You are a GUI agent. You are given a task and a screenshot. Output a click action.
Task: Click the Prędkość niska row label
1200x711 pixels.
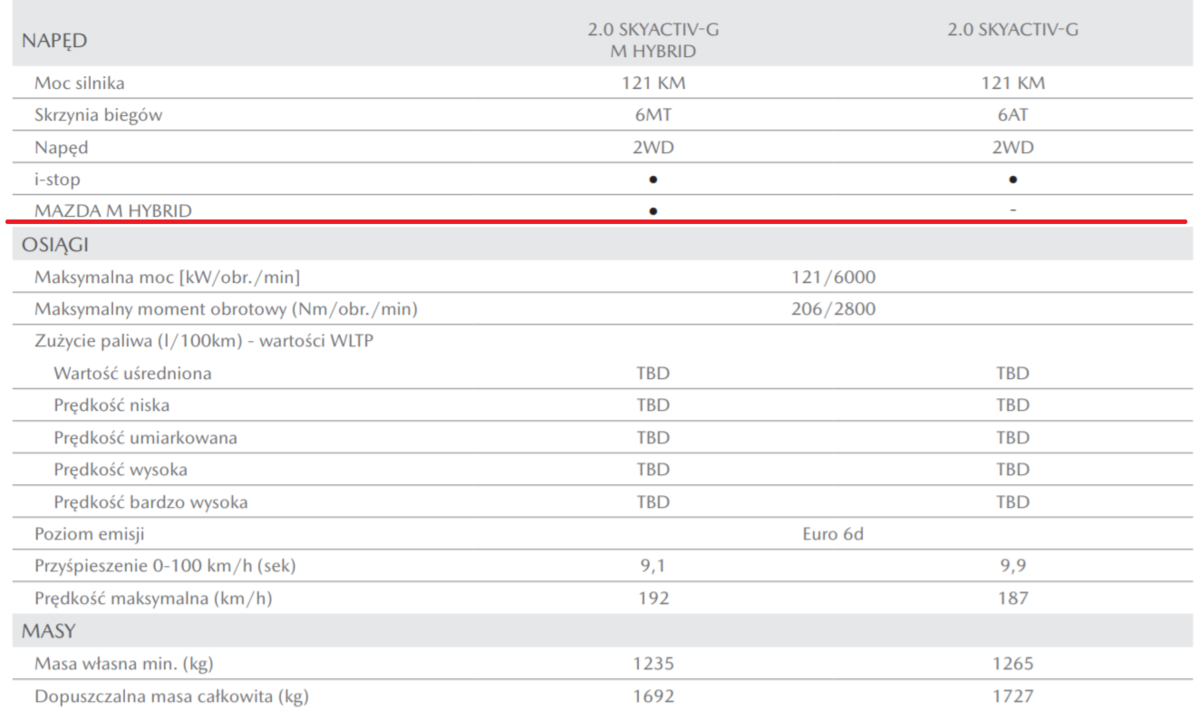(x=111, y=405)
